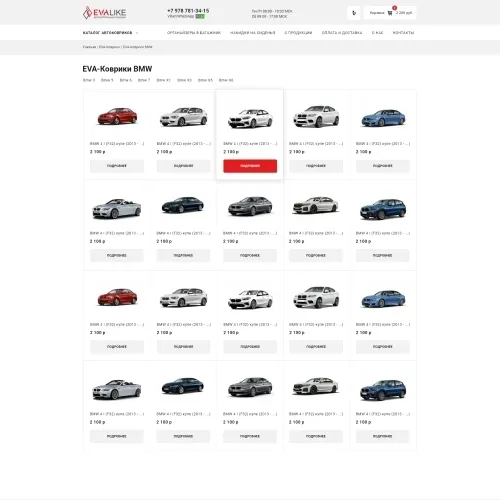
Task: Click the EVALIKE logo
Action: 104,13
